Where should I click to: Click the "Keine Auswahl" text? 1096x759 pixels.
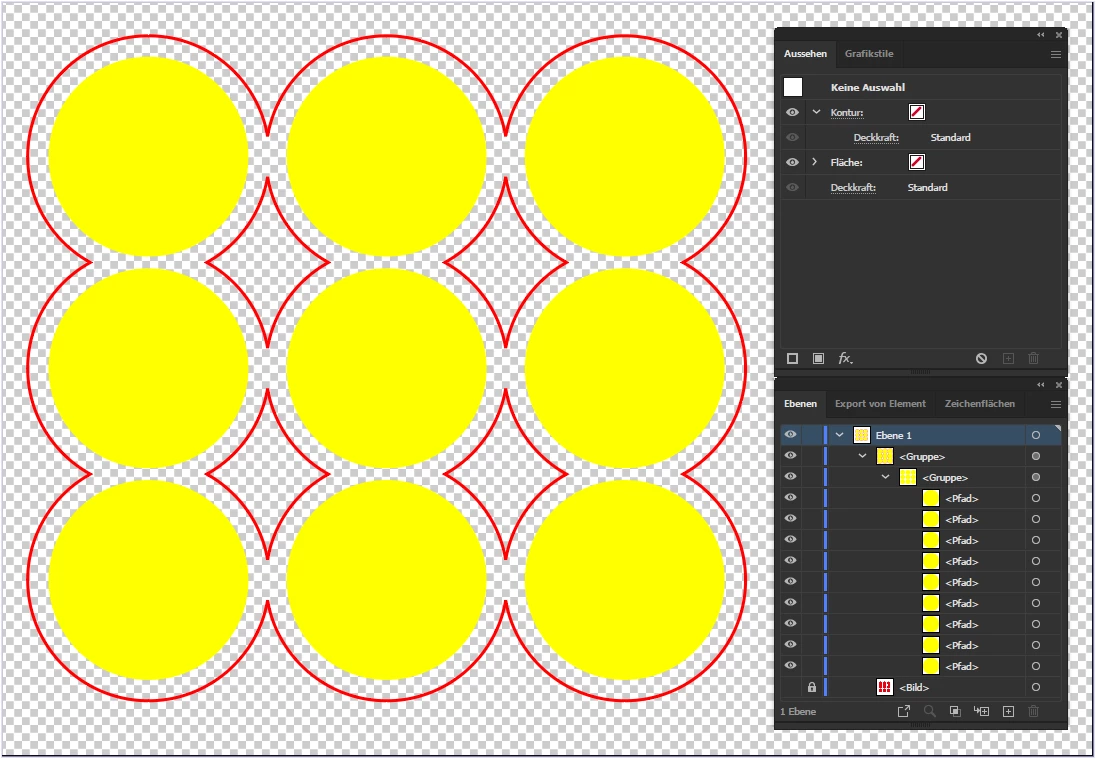[867, 88]
